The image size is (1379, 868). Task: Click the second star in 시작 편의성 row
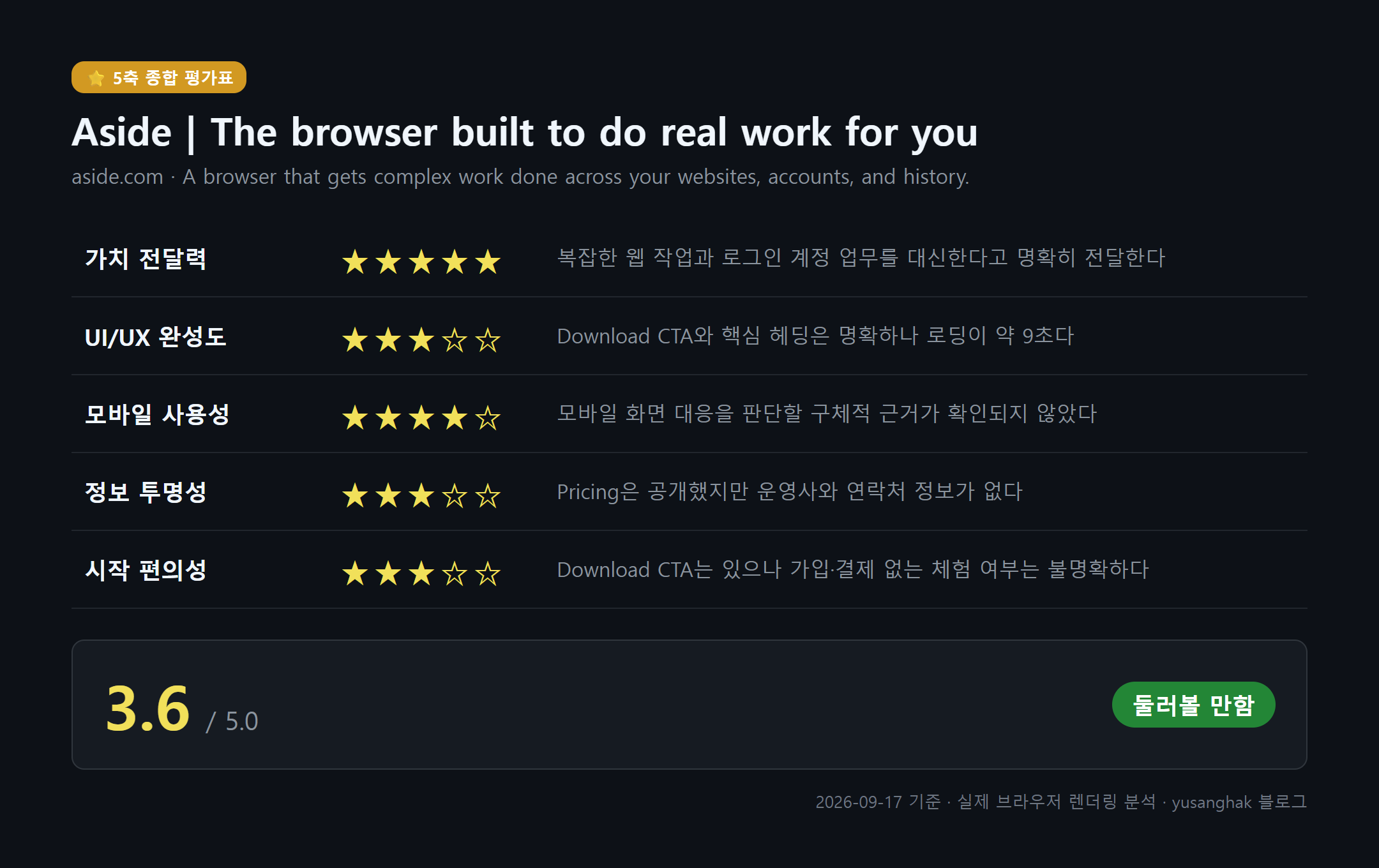(x=388, y=573)
